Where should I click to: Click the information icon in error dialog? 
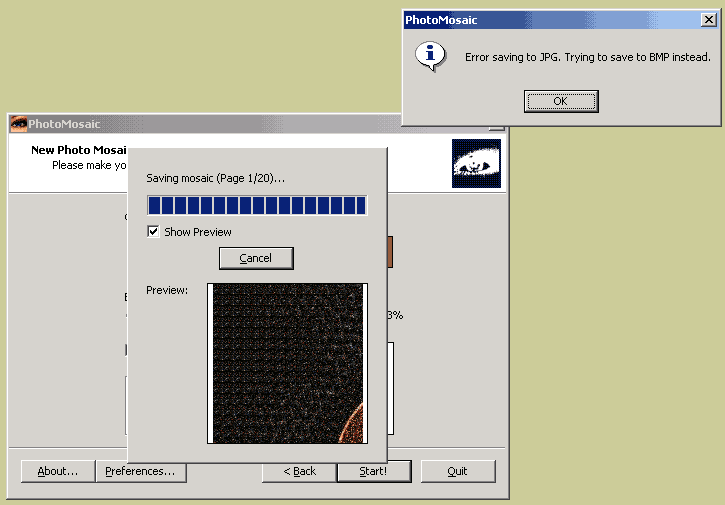pos(430,56)
